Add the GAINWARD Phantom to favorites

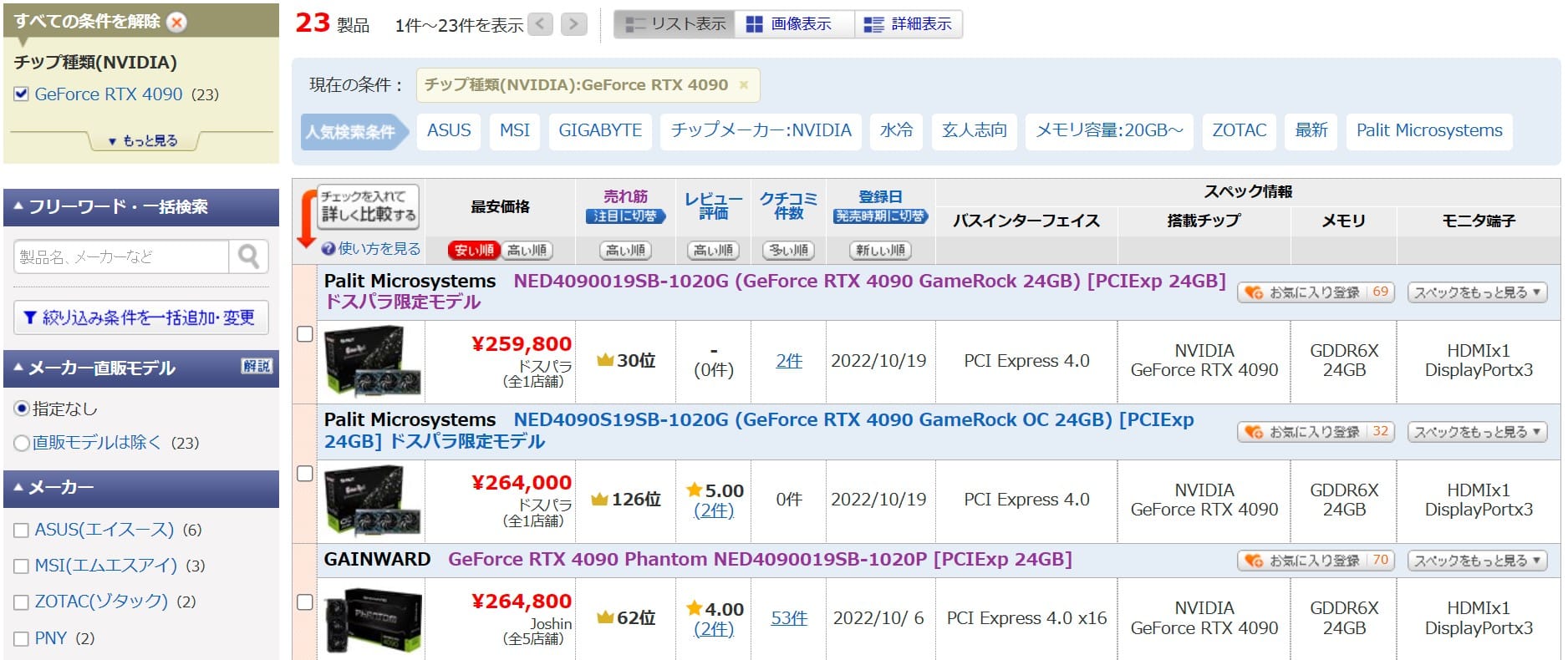(1315, 561)
